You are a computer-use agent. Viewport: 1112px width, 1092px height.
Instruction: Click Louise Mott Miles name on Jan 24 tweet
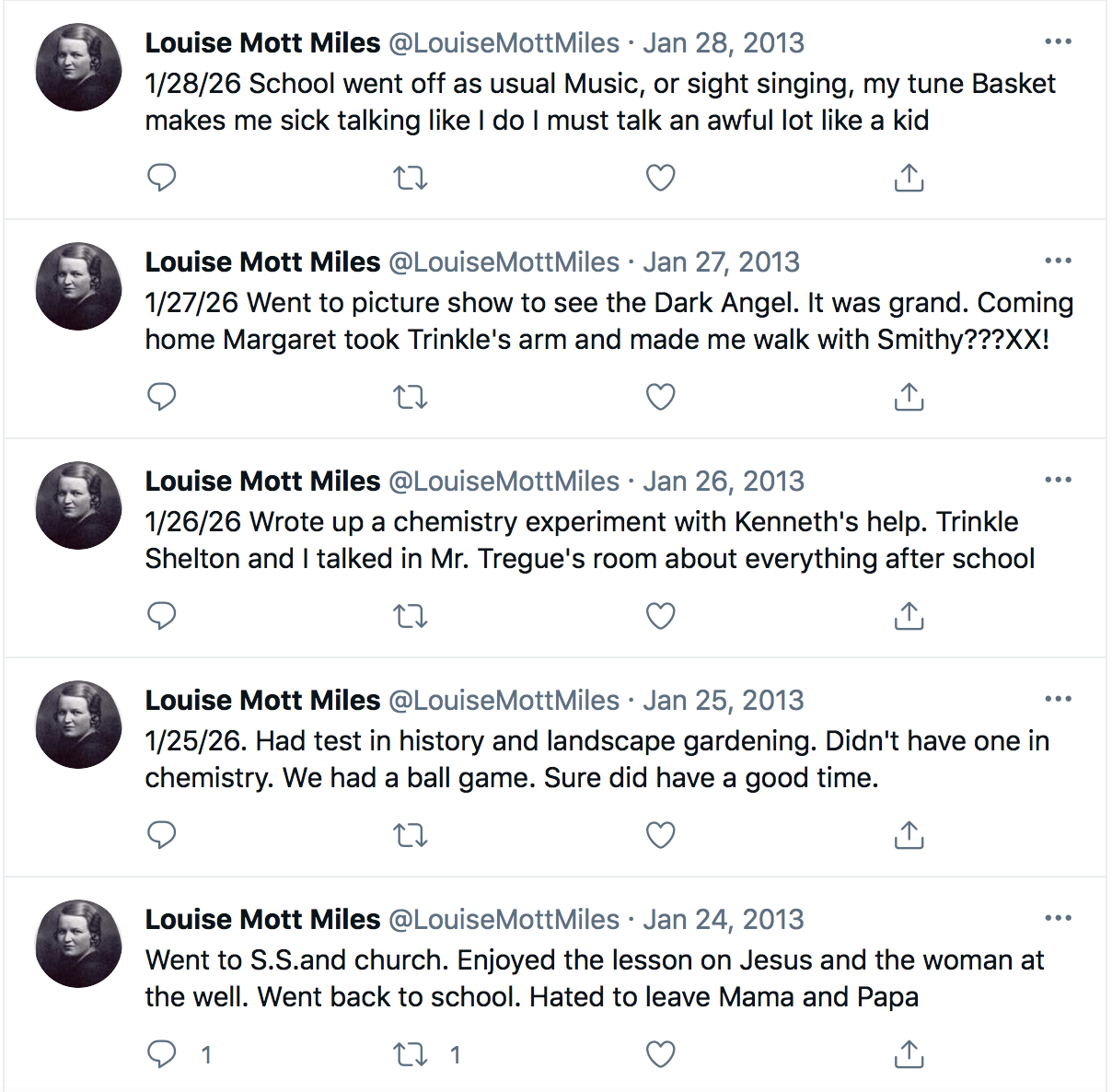262,920
